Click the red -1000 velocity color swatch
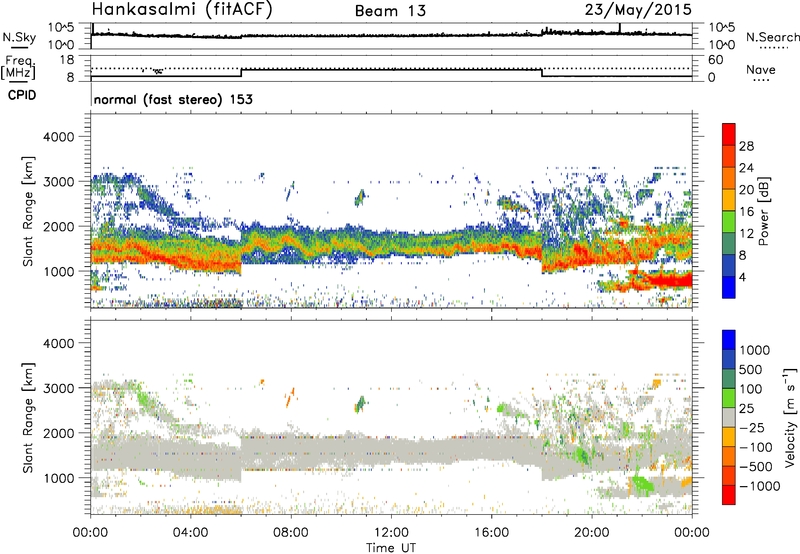 (729, 495)
